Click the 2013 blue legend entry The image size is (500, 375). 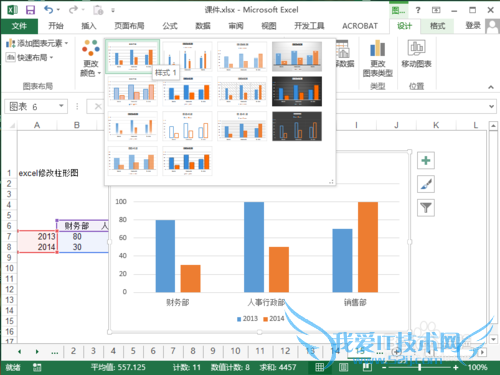click(247, 319)
